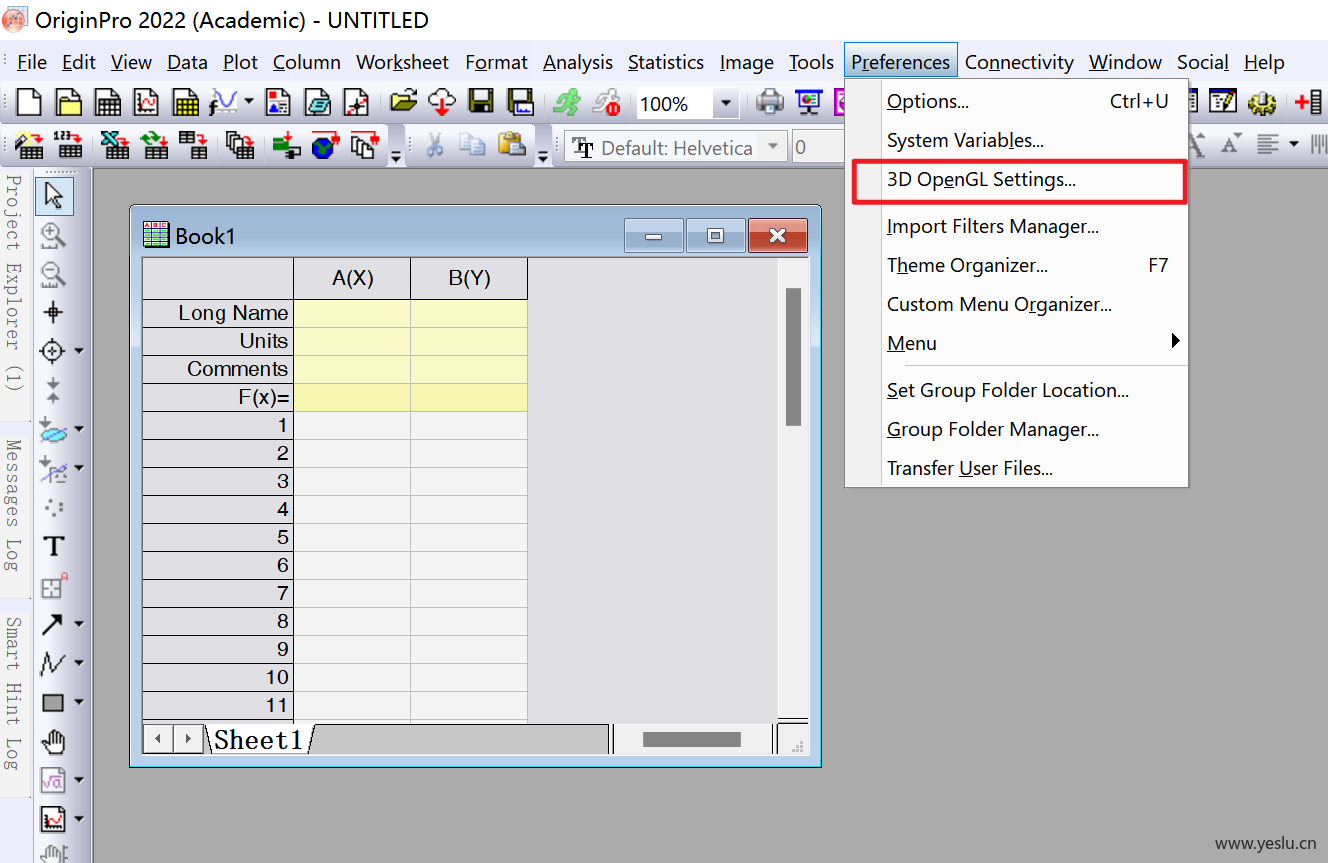Click the cloud download icon
The height and width of the screenshot is (863, 1328).
click(441, 102)
